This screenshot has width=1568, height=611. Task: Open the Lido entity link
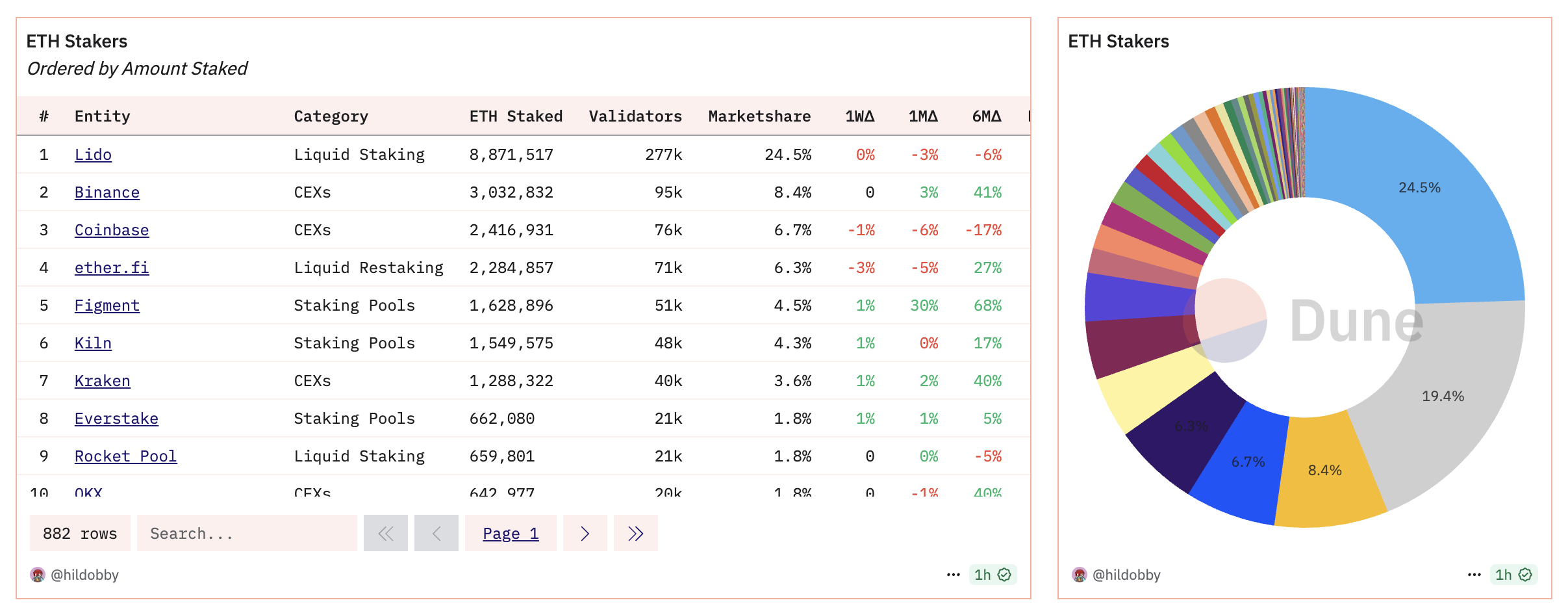(93, 154)
